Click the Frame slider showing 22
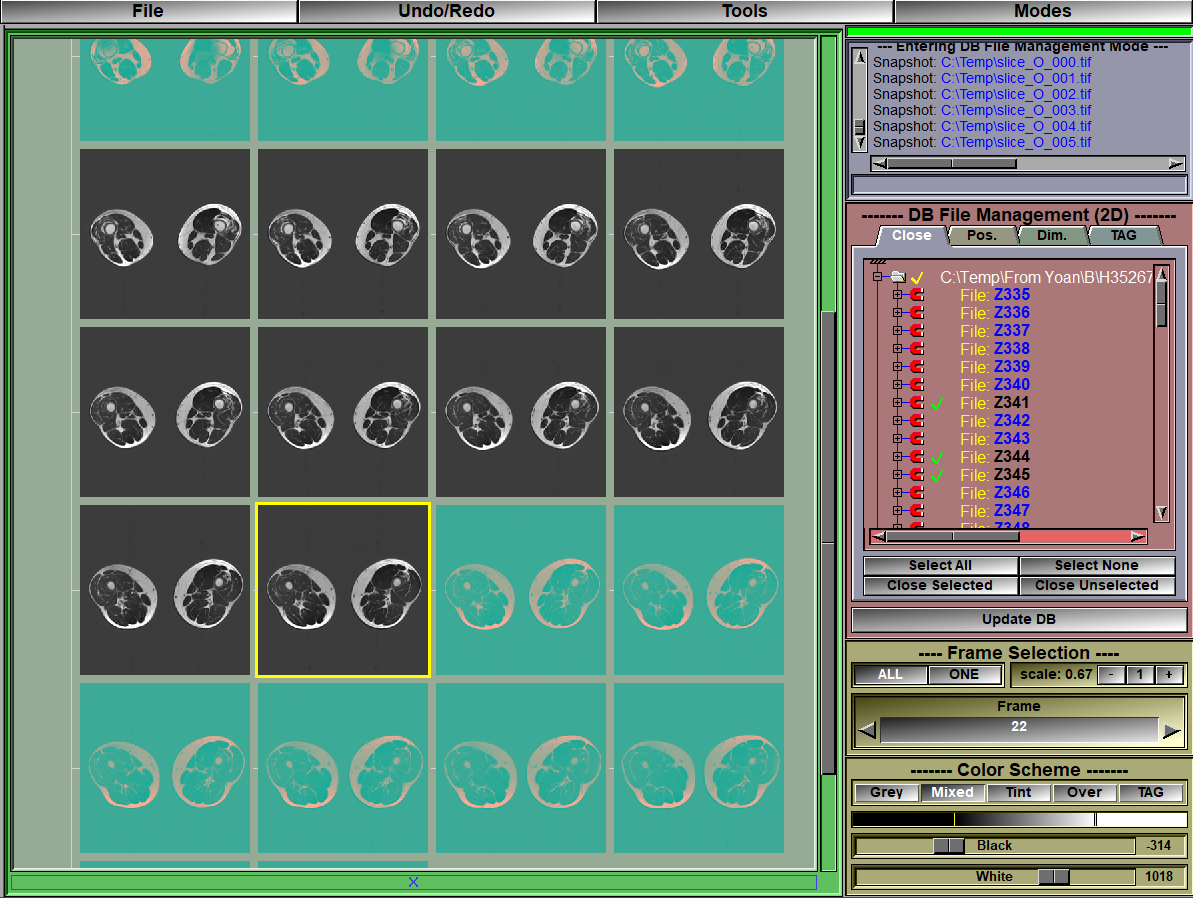The image size is (1193, 898). click(x=1019, y=728)
